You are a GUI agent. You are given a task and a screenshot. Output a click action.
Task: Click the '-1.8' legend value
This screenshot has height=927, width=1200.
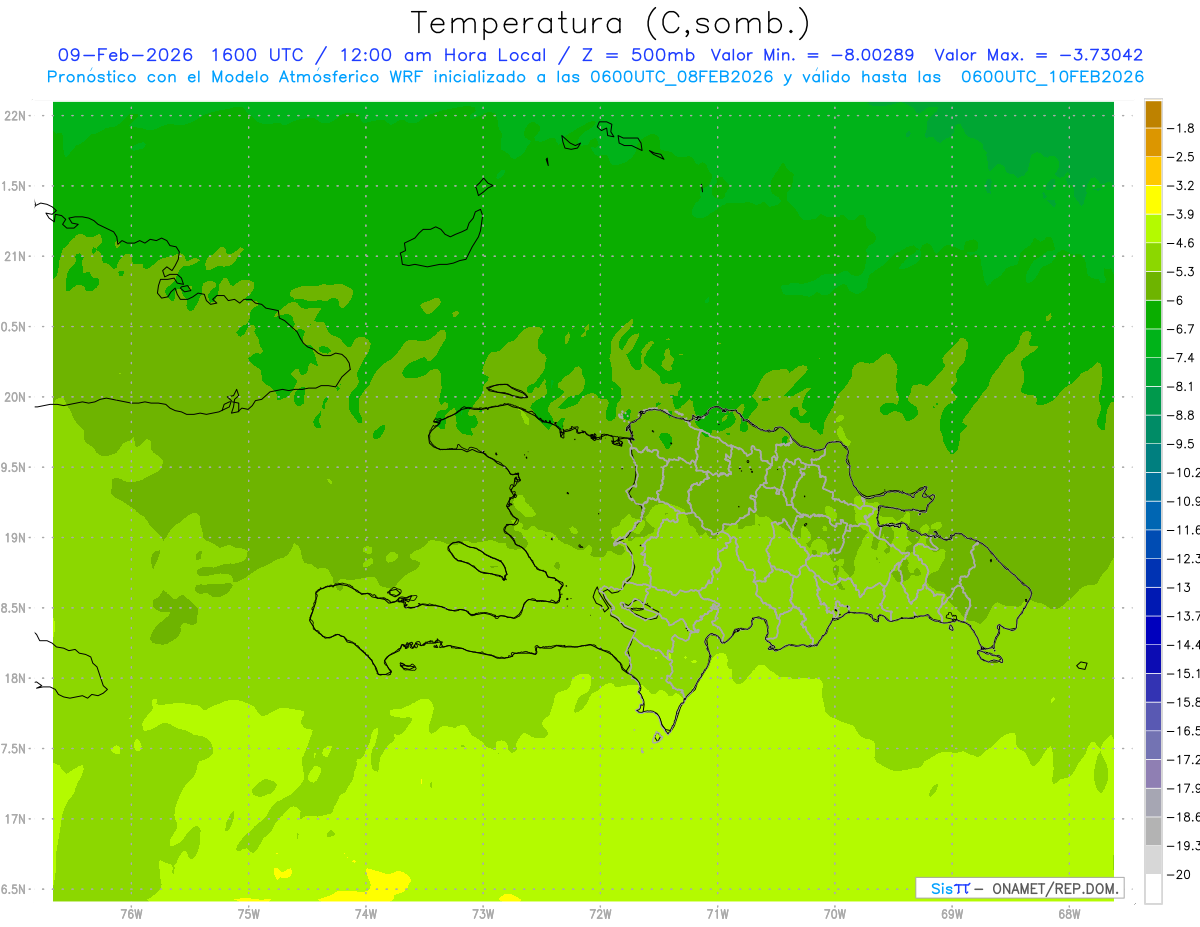(x=1181, y=128)
